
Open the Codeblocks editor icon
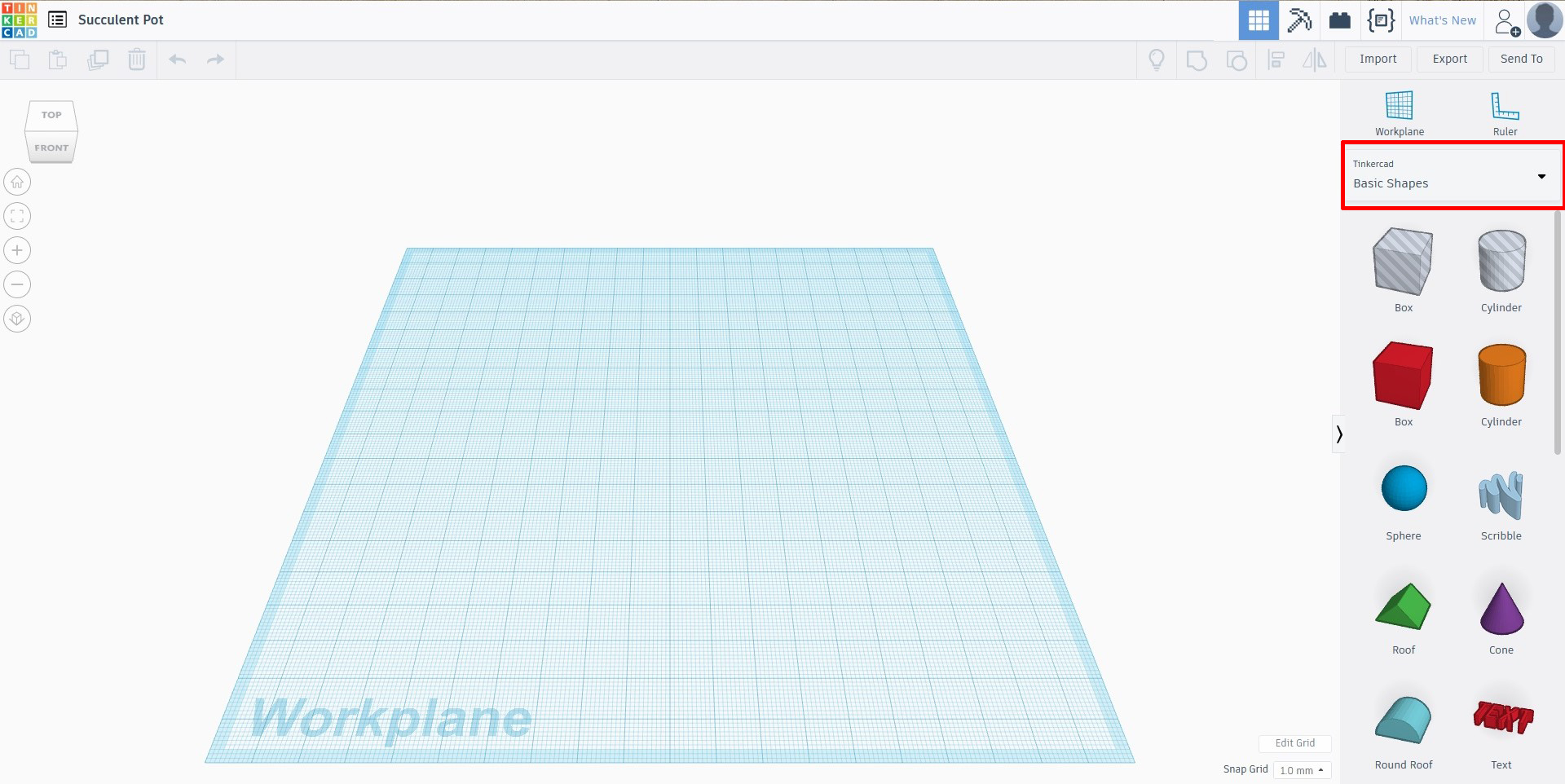click(1381, 20)
